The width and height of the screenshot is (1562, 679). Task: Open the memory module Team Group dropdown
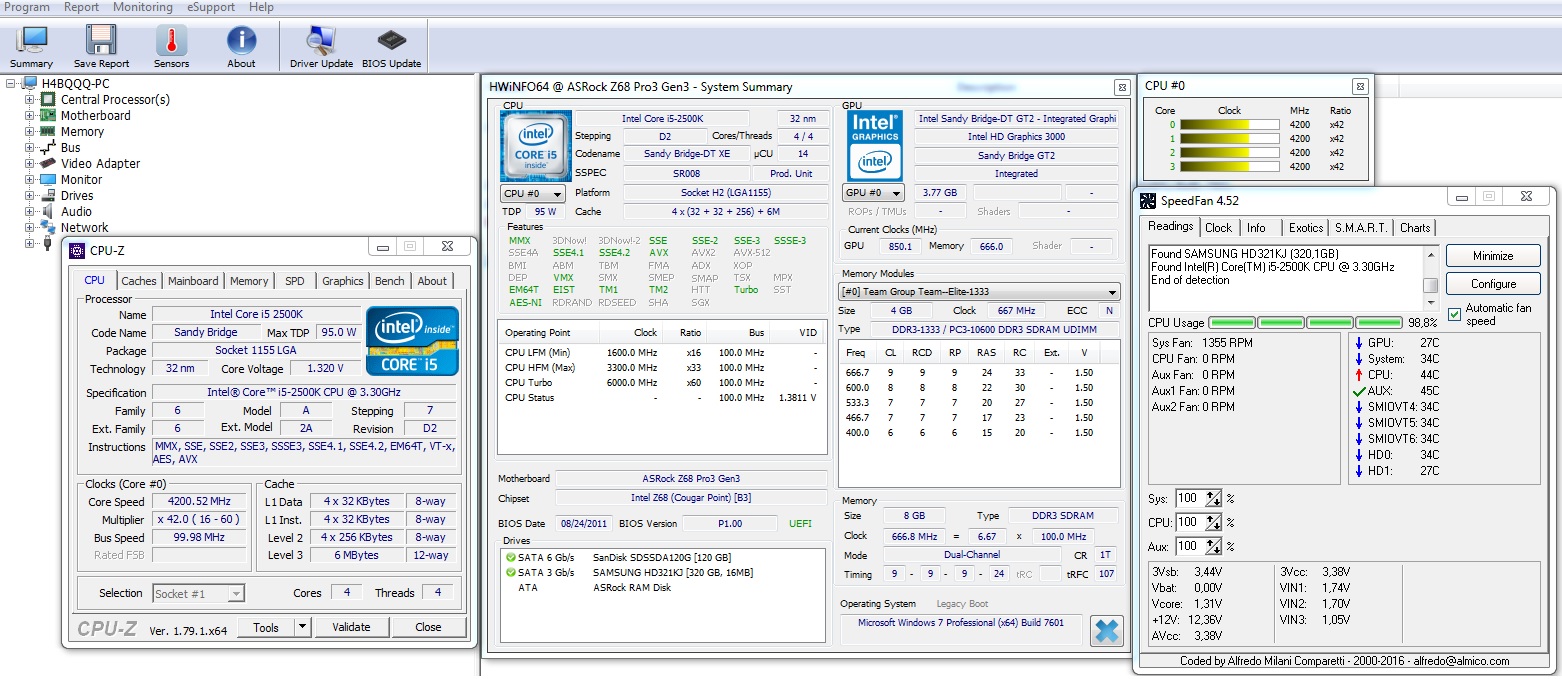pyautogui.click(x=979, y=292)
